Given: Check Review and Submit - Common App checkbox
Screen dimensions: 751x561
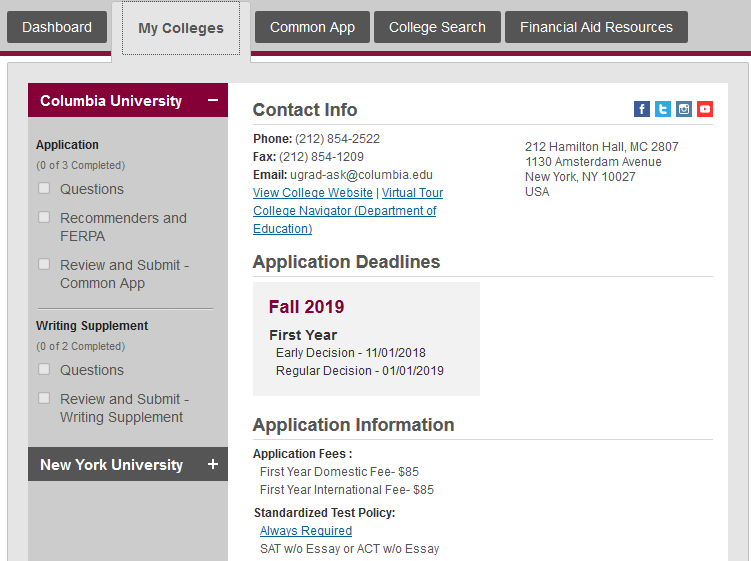Looking at the screenshot, I should point(44,264).
